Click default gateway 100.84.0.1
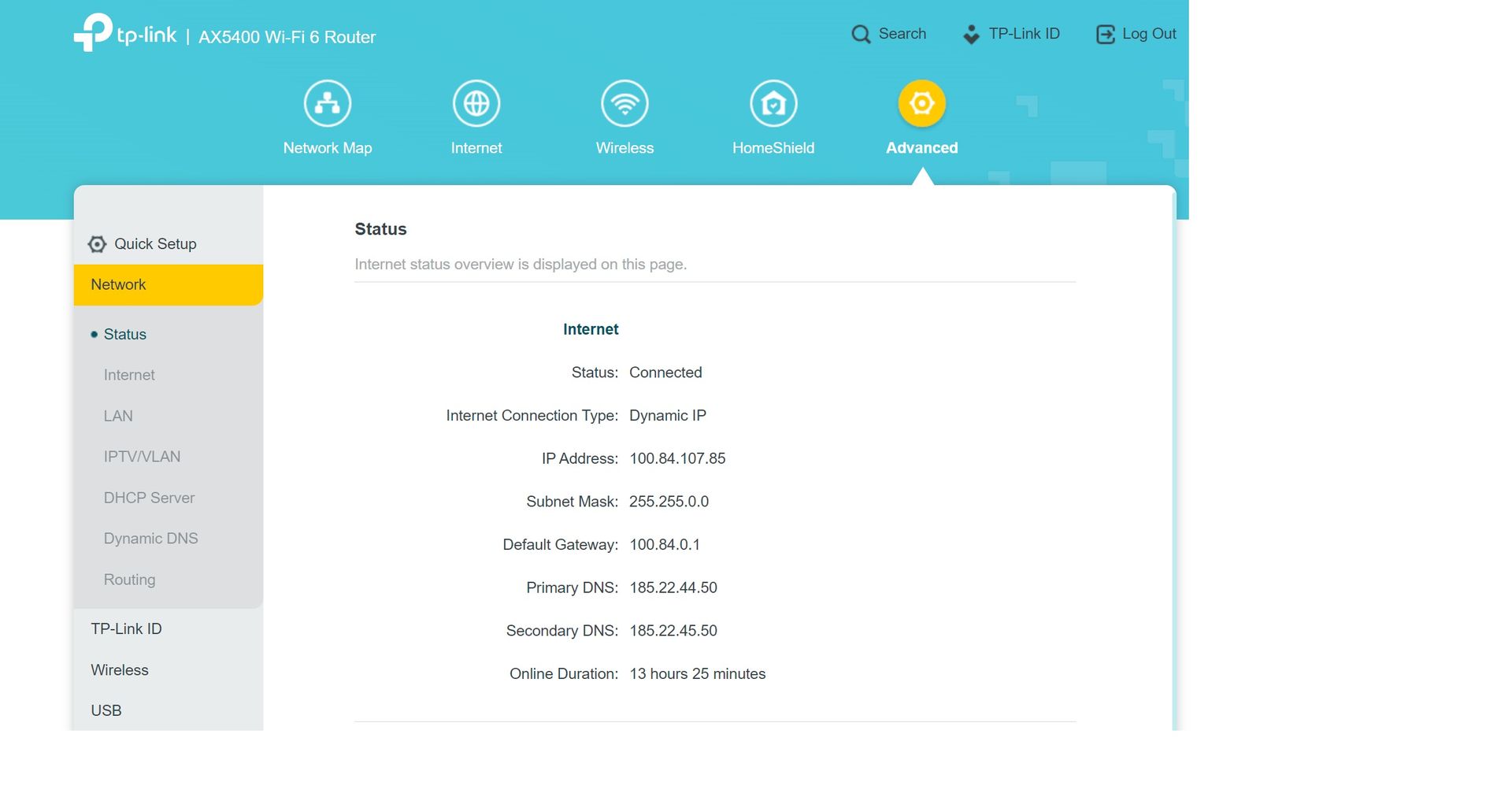 click(665, 545)
